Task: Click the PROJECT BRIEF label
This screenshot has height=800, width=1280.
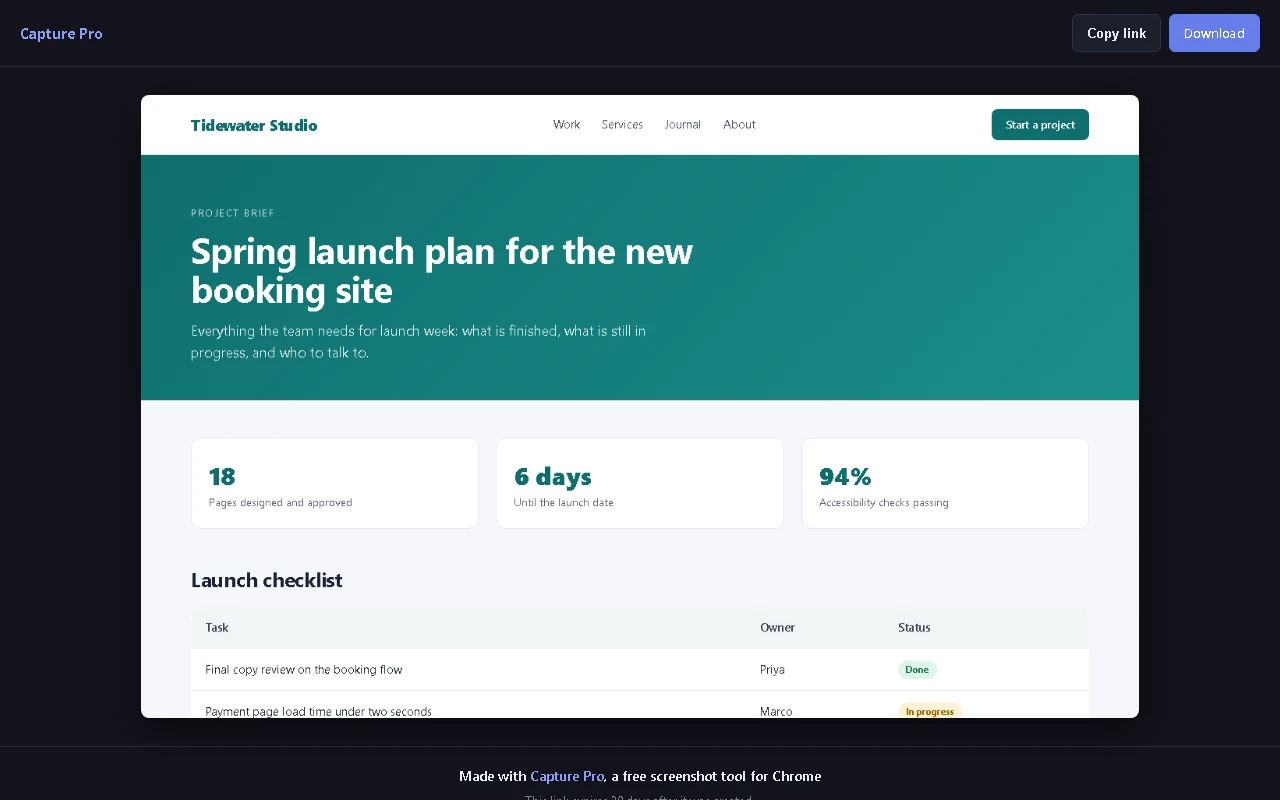Action: (232, 213)
